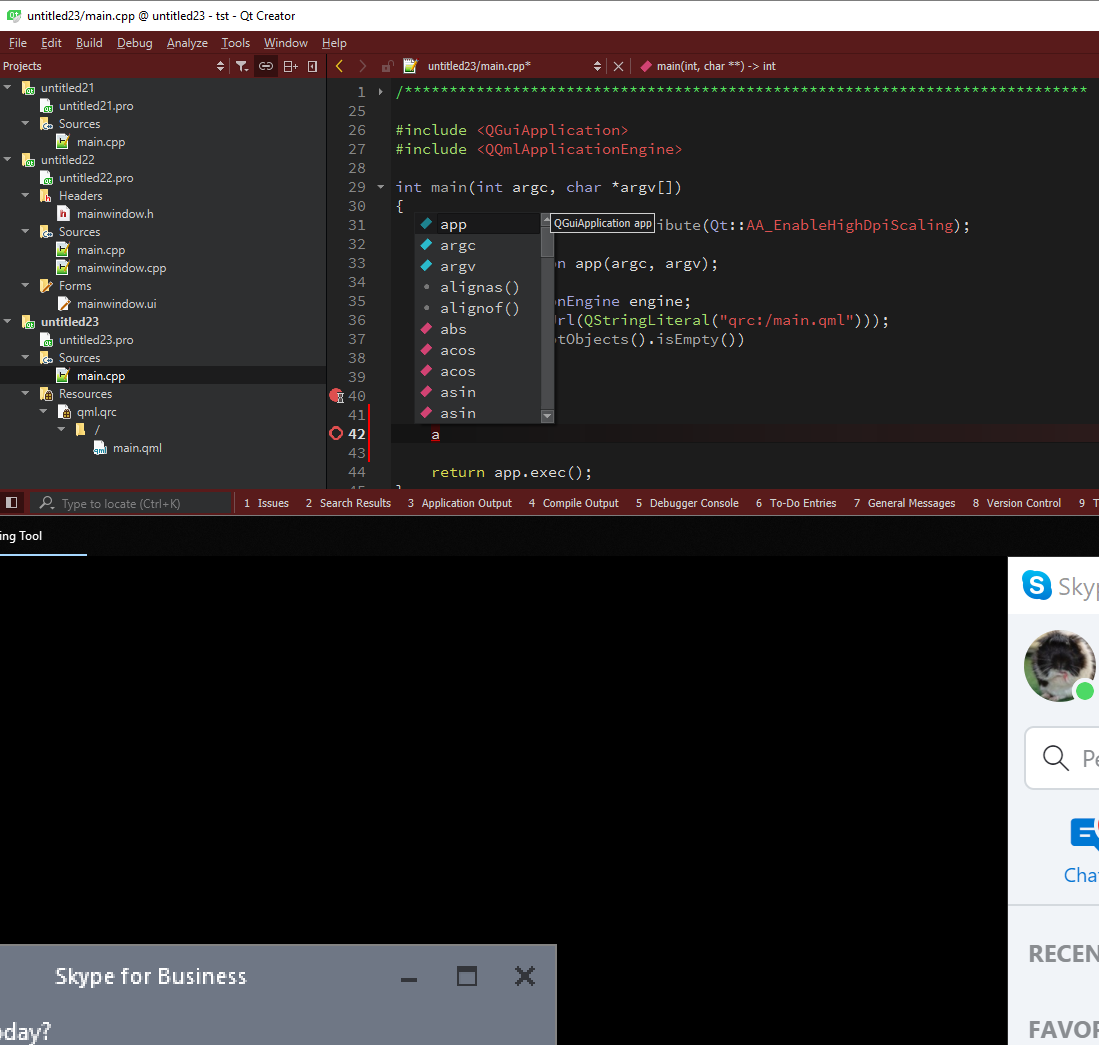
Task: Switch to the Compile Output pane
Action: pos(574,503)
